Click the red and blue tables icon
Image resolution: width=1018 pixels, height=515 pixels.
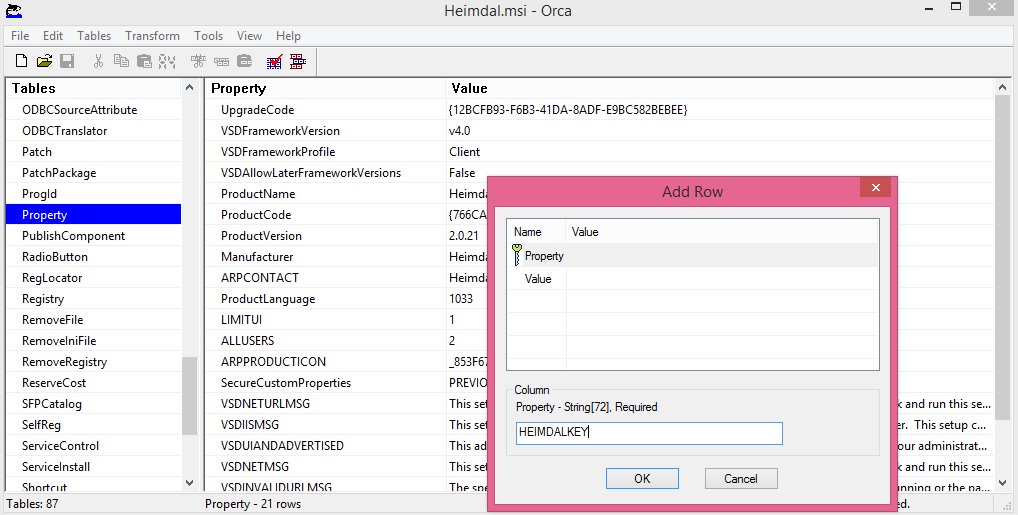(297, 61)
